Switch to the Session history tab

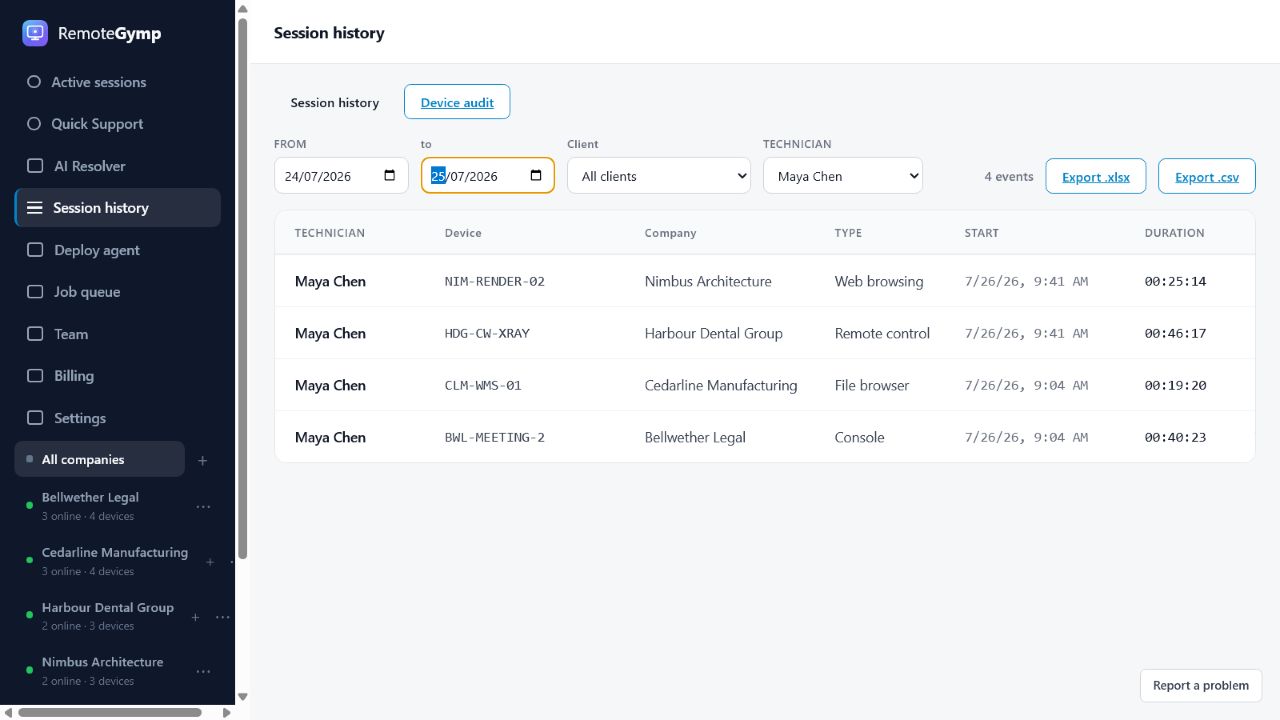335,102
